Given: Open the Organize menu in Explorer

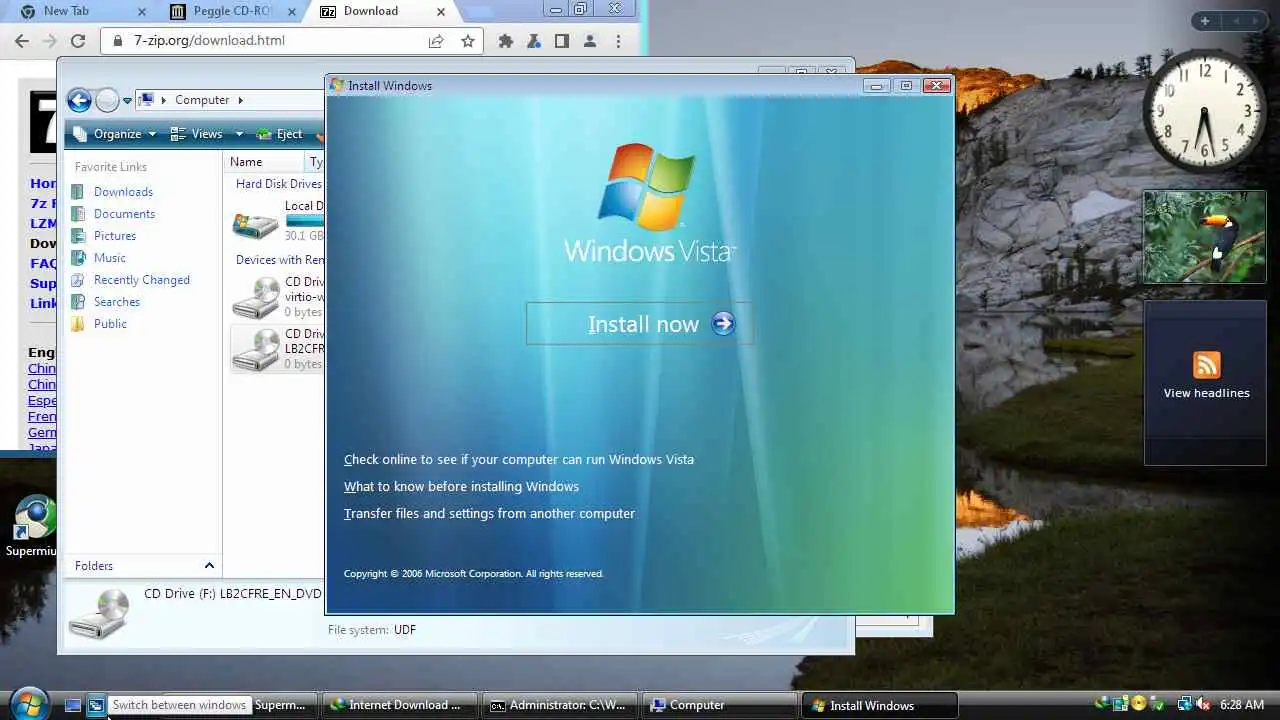Looking at the screenshot, I should click(x=114, y=134).
